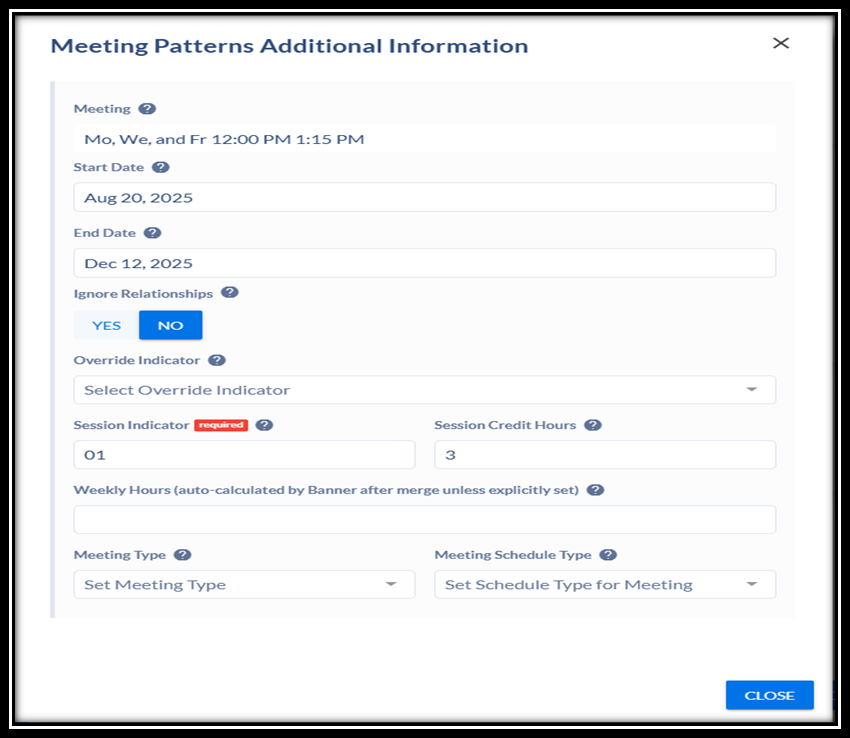Viewport: 850px width, 738px height.
Task: Click the End Date field showing Dec 12, 2025
Action: tap(424, 263)
